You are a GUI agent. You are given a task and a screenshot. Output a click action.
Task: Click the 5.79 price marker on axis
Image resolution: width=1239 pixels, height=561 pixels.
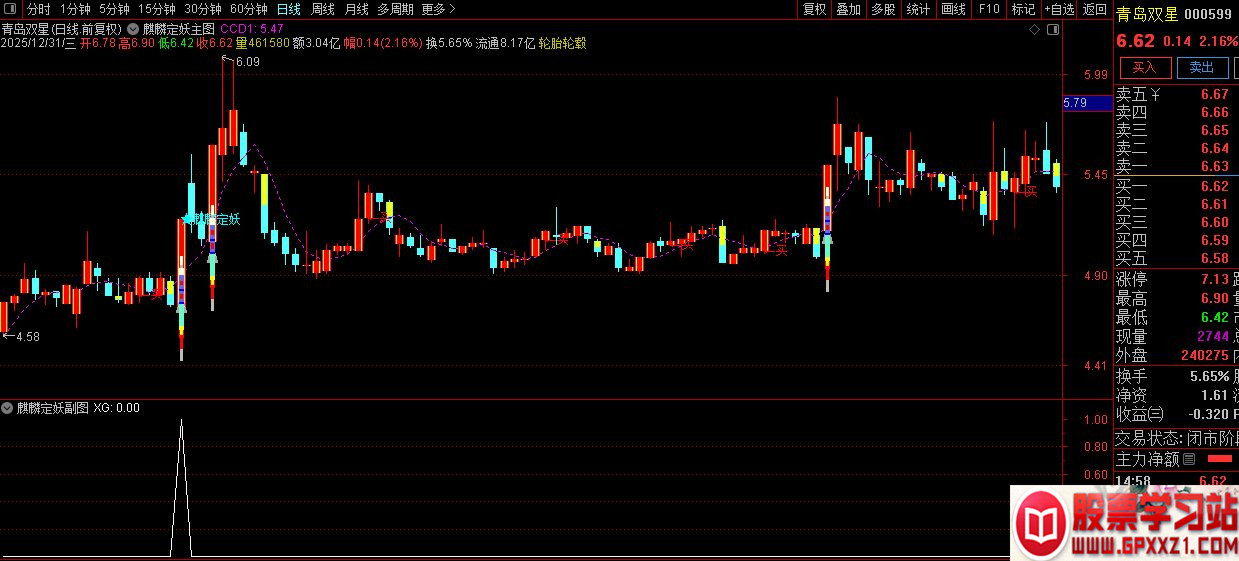[x=1076, y=103]
